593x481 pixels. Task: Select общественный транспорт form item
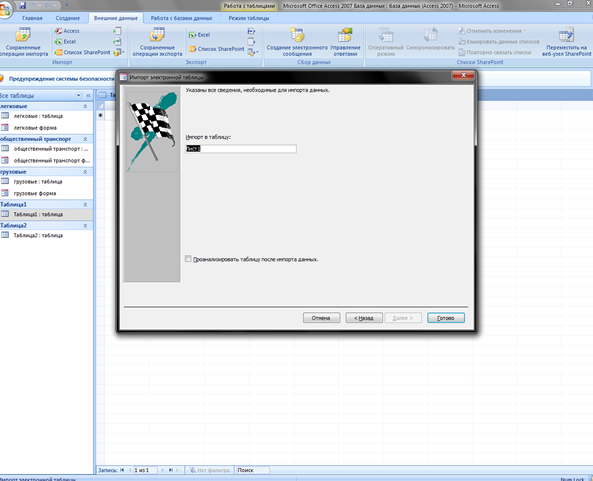(x=46, y=161)
